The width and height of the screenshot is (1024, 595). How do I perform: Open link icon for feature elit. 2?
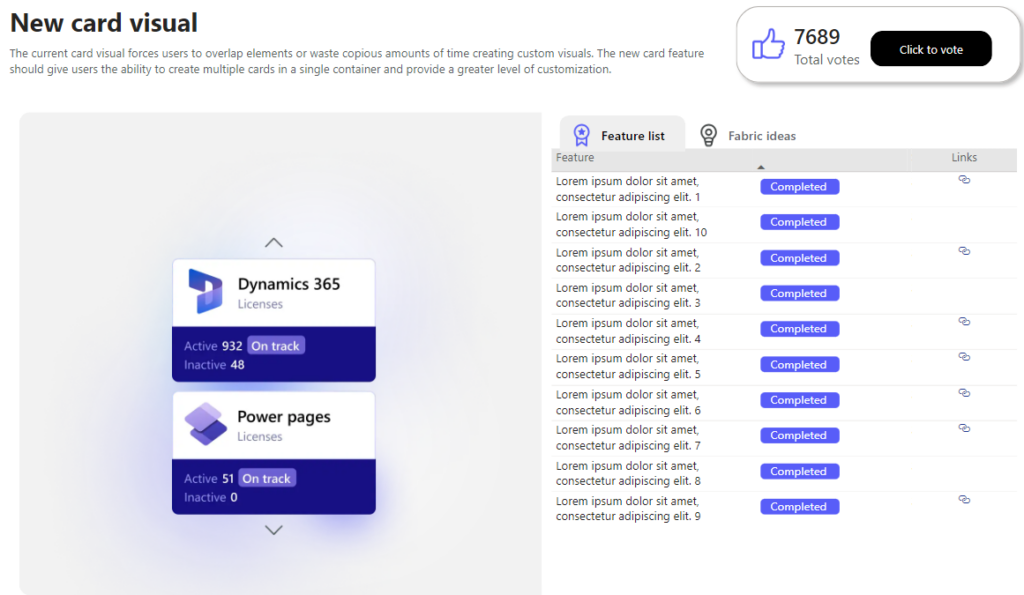(x=964, y=251)
